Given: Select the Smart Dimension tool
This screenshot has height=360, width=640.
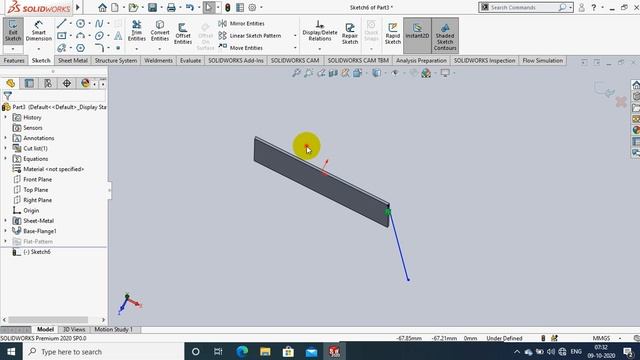Looking at the screenshot, I should 39,31.
